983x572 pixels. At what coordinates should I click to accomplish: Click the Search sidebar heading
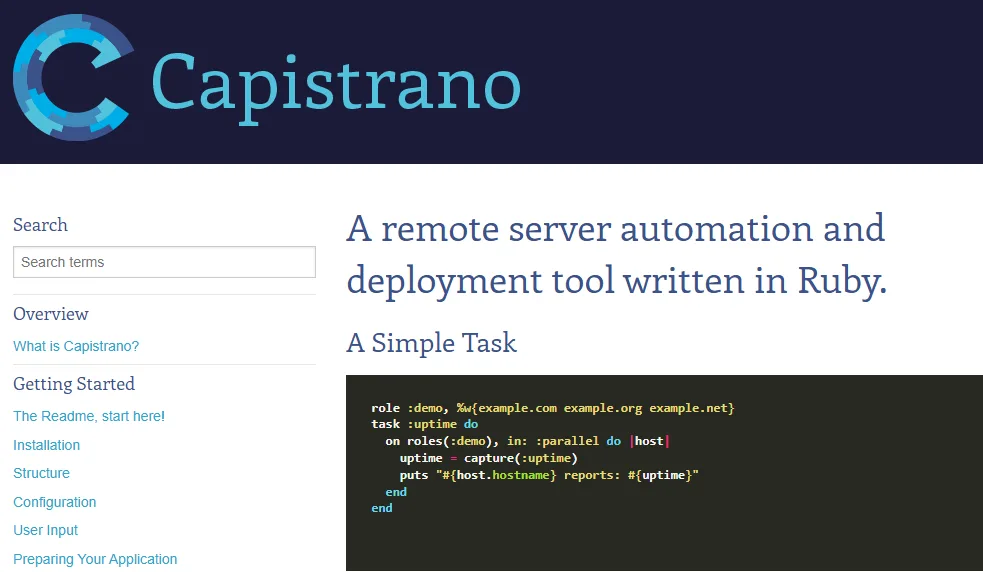[40, 225]
